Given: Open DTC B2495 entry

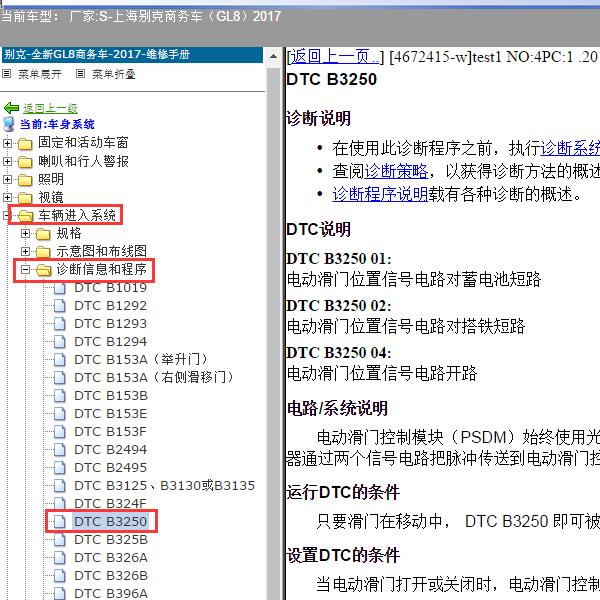Looking at the screenshot, I should (x=111, y=468).
